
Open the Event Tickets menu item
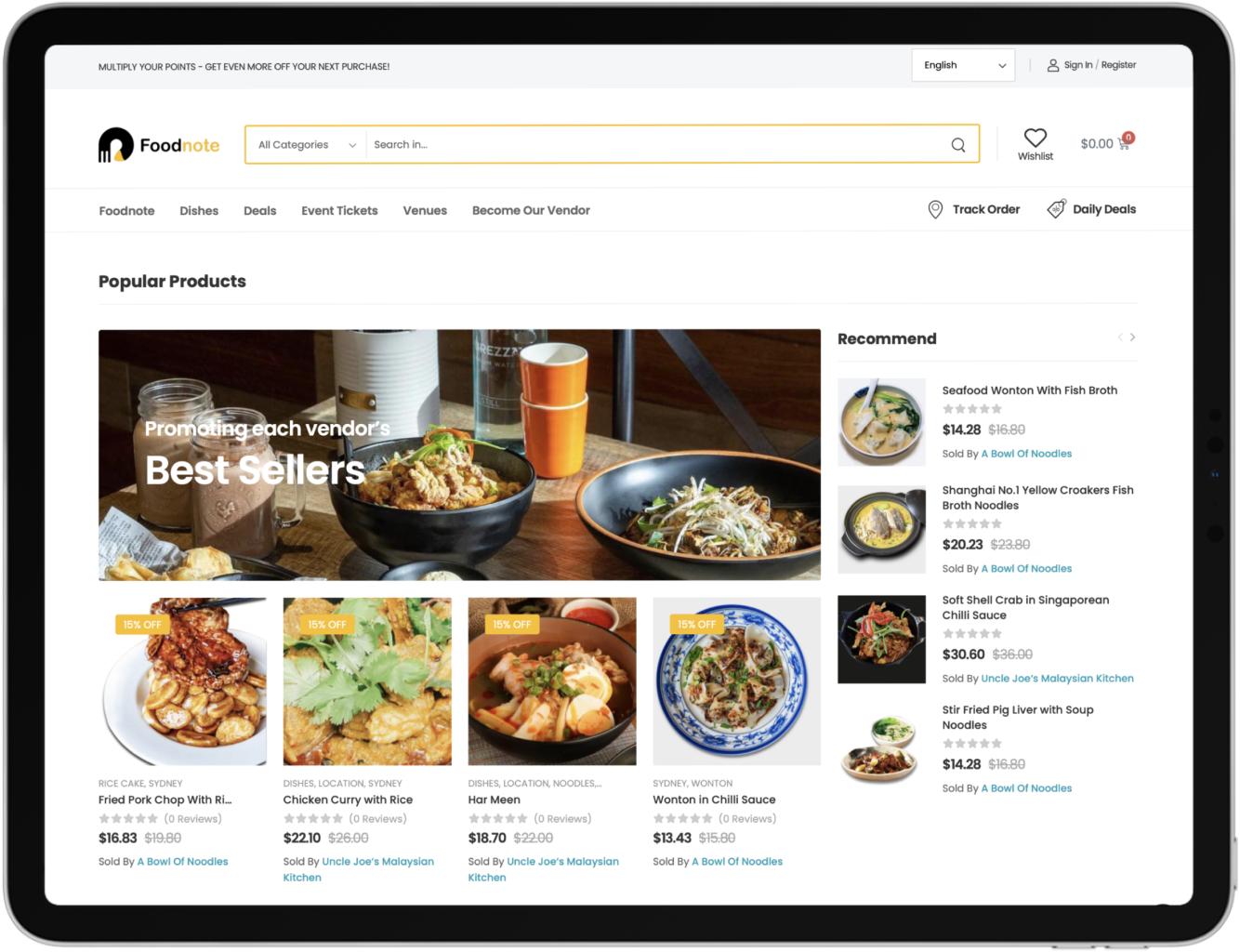tap(339, 211)
